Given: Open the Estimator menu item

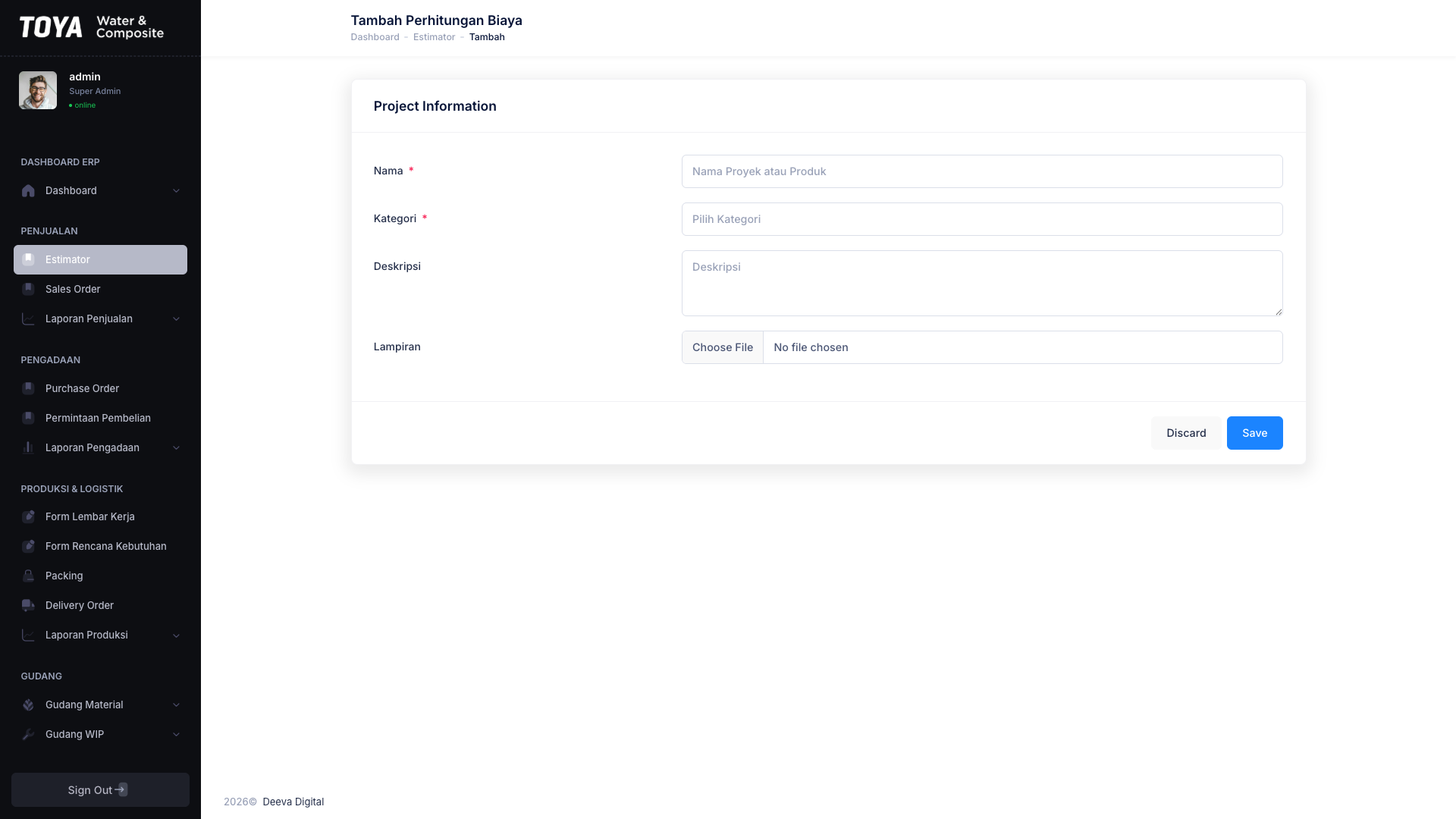Looking at the screenshot, I should point(100,259).
